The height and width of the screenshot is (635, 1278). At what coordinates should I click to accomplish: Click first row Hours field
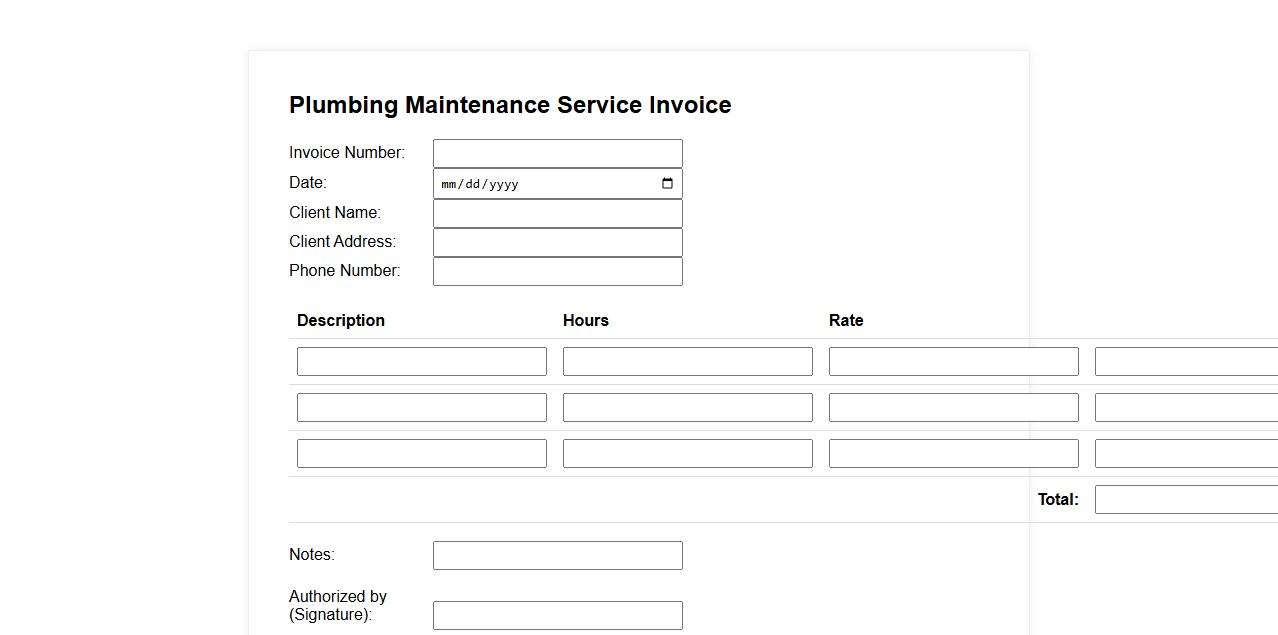687,362
